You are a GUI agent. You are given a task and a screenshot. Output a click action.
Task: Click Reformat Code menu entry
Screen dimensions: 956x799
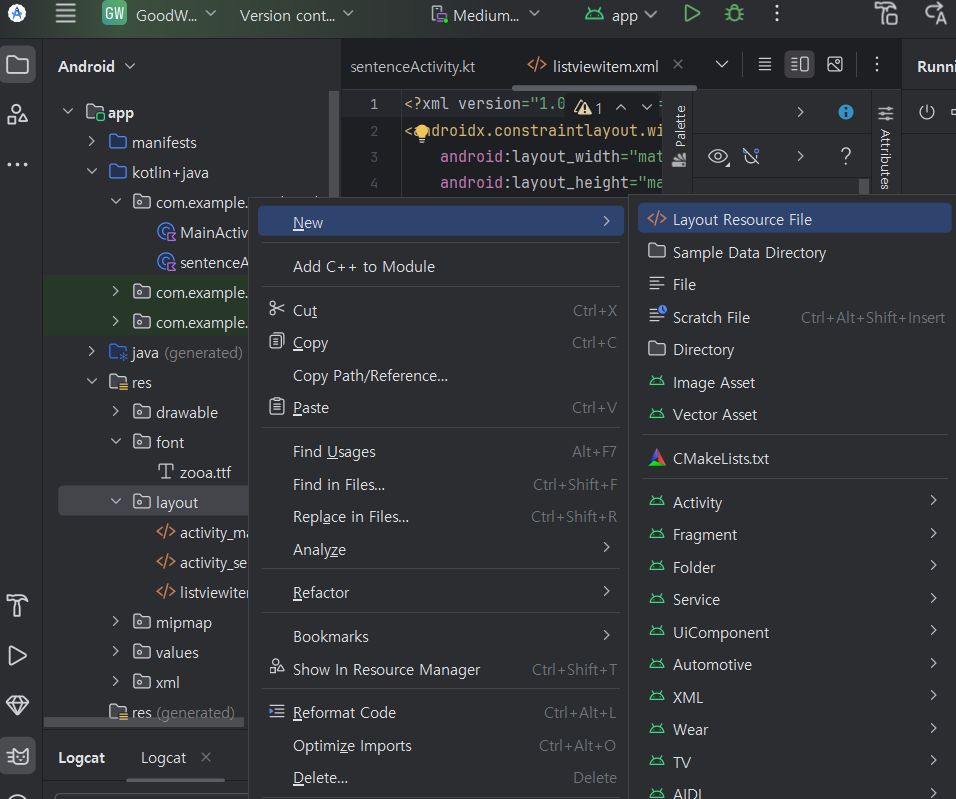441,712
